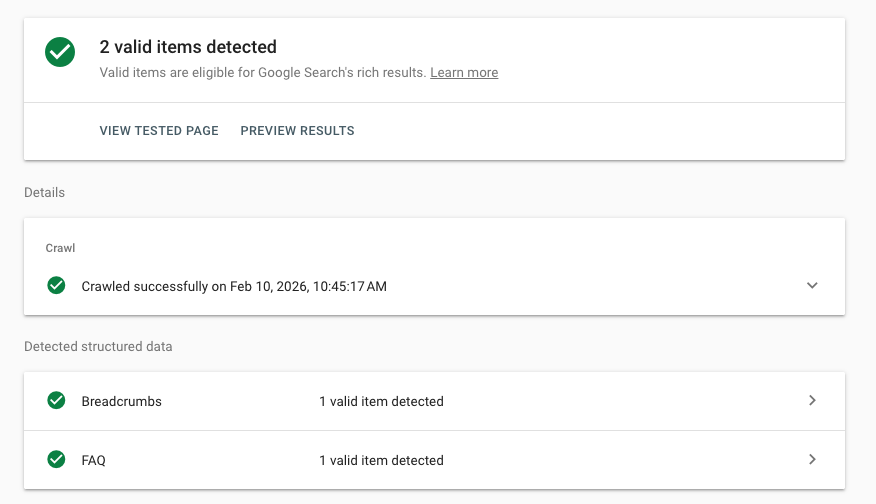876x504 pixels.
Task: Click the Detected structured data heading
Action: point(98,347)
